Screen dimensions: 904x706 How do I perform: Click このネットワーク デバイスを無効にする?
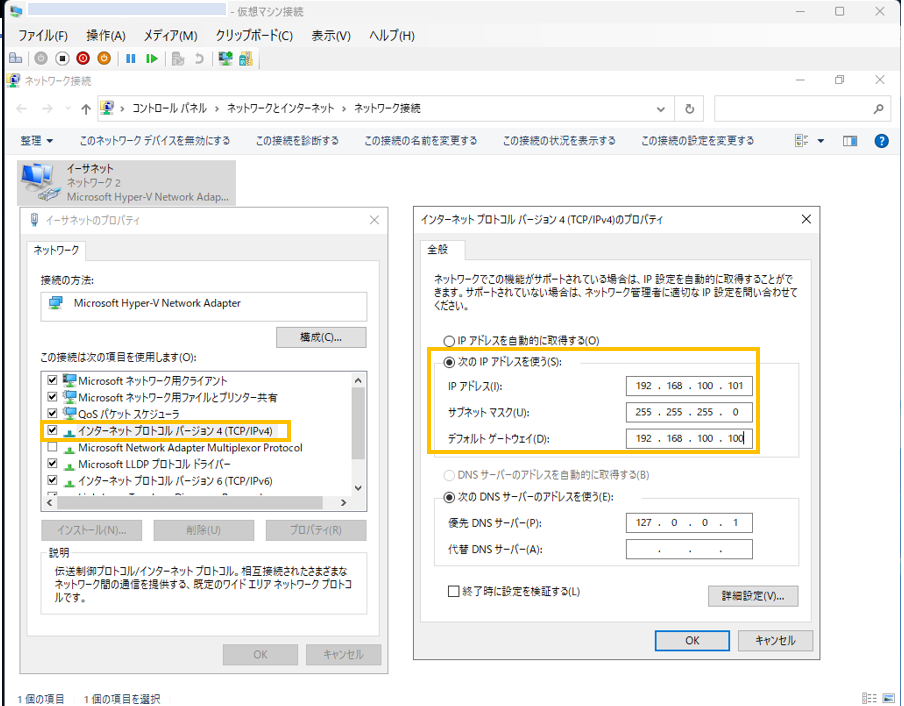click(x=155, y=141)
